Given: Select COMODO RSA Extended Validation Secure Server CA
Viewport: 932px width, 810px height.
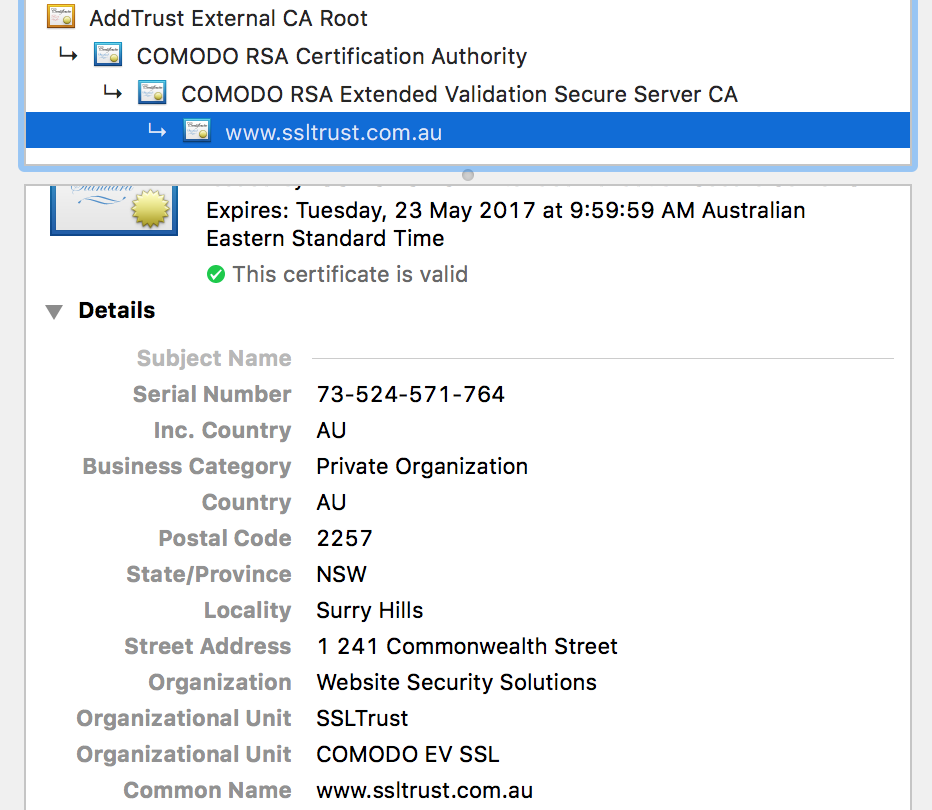Looking at the screenshot, I should [459, 94].
